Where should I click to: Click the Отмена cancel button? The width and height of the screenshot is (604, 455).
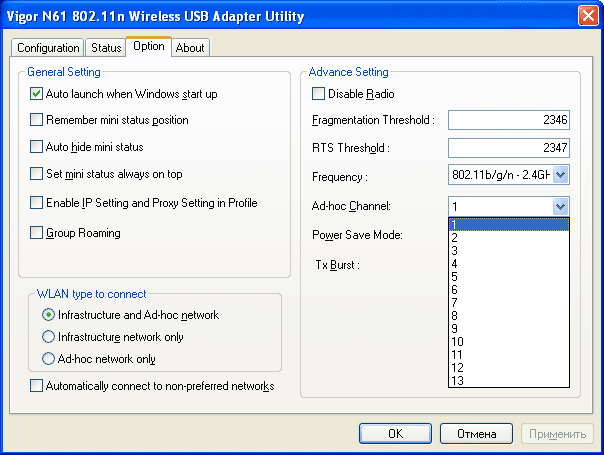point(476,434)
